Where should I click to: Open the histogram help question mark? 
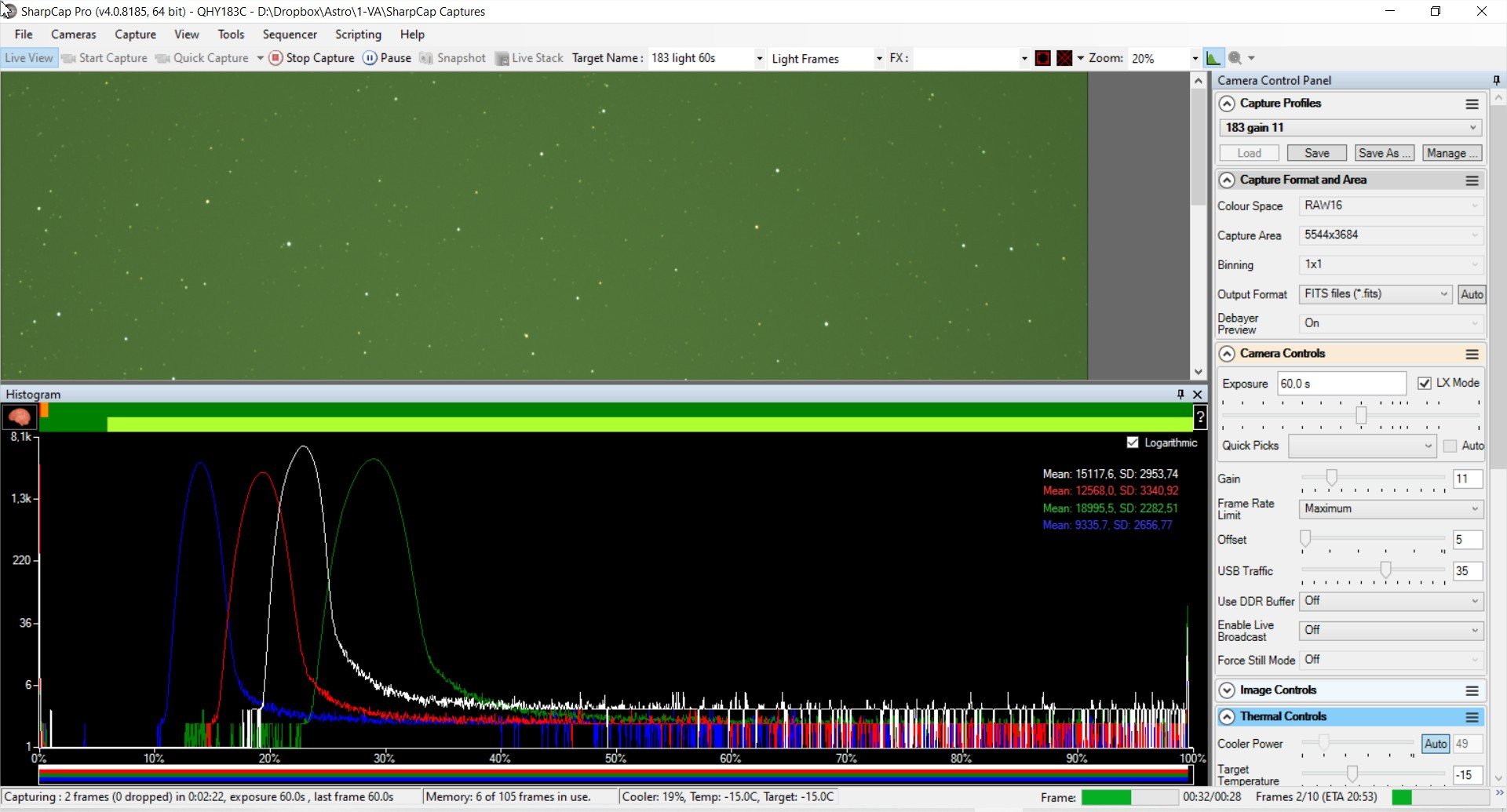(1200, 417)
